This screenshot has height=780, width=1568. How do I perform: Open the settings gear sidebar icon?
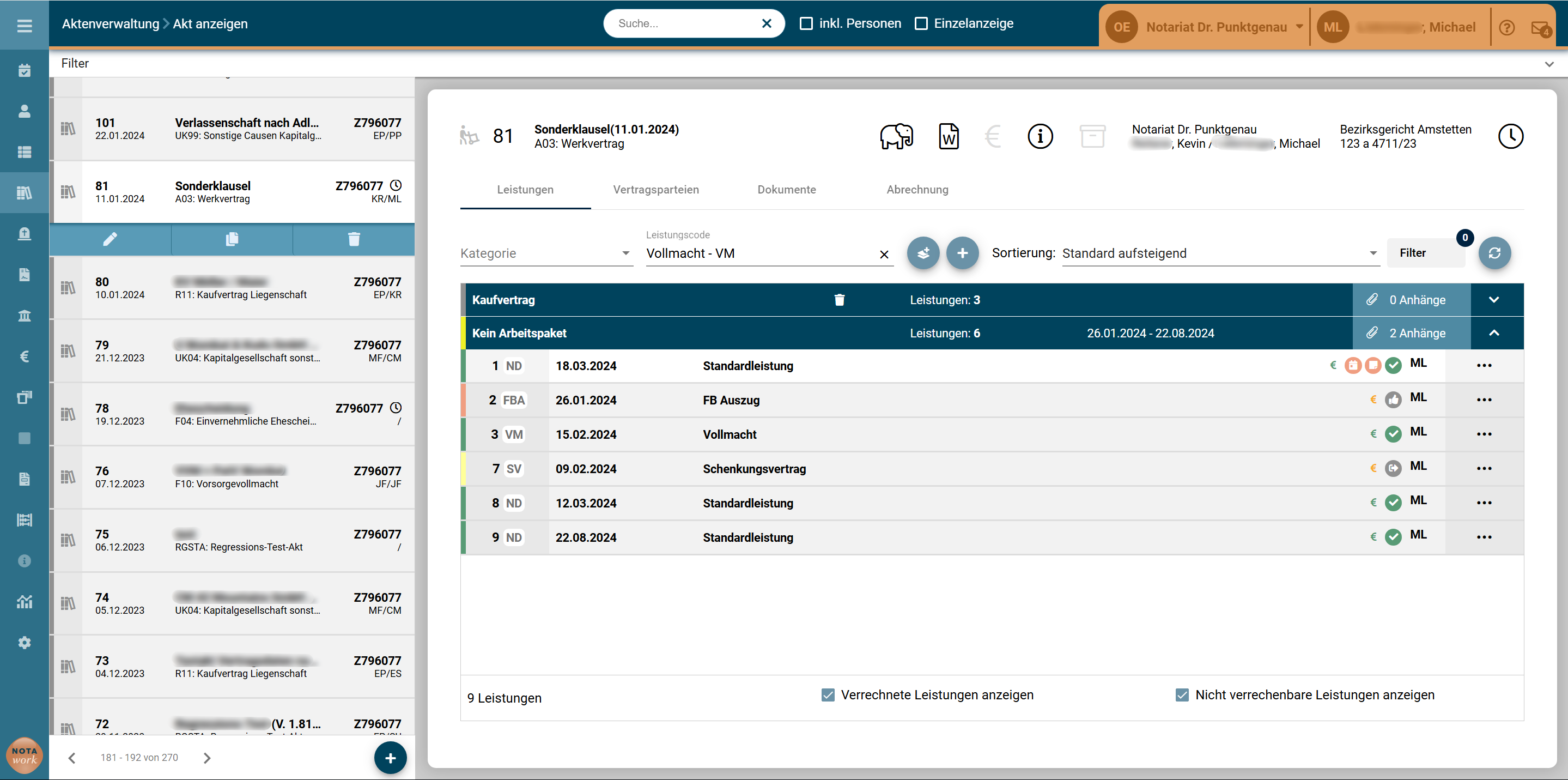25,643
